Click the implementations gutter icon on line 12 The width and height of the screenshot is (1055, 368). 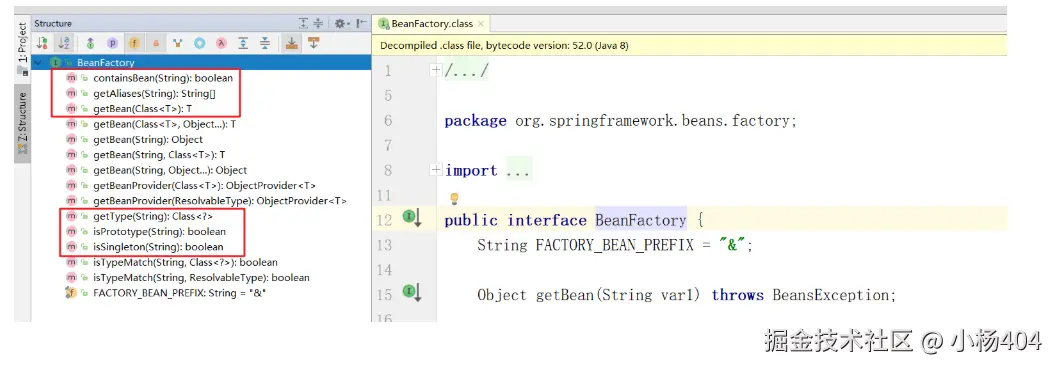(412, 217)
